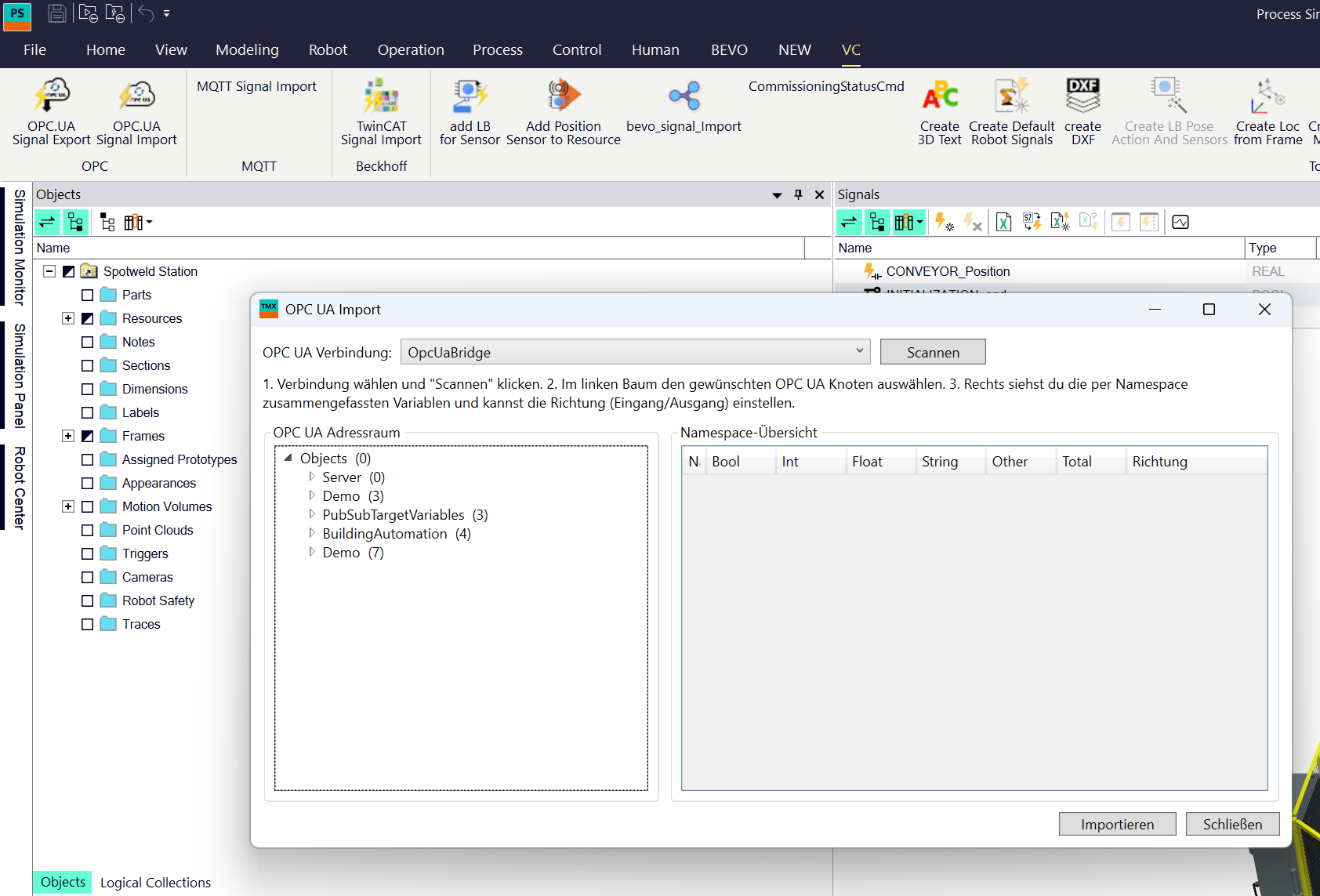The height and width of the screenshot is (896, 1320).
Task: Toggle the Sections checkbox
Action: (88, 366)
